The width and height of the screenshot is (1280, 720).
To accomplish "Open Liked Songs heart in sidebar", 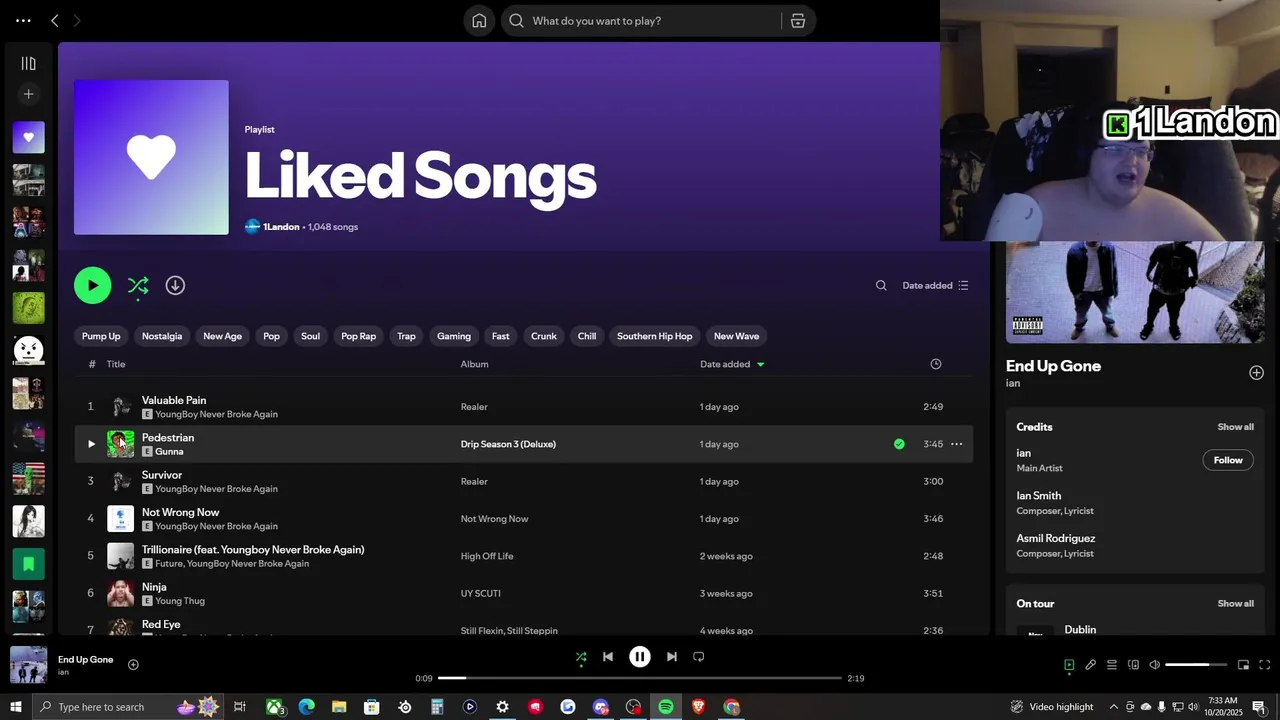I will 28,137.
